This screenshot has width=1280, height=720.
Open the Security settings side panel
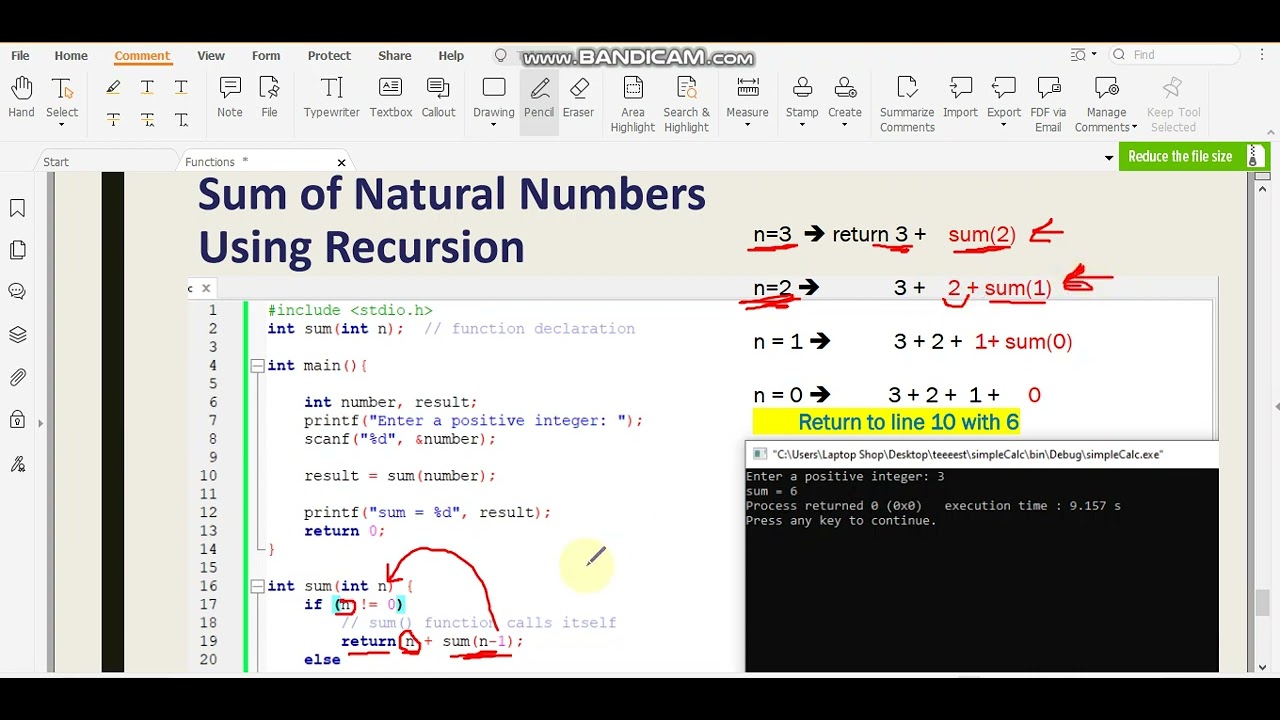(17, 420)
